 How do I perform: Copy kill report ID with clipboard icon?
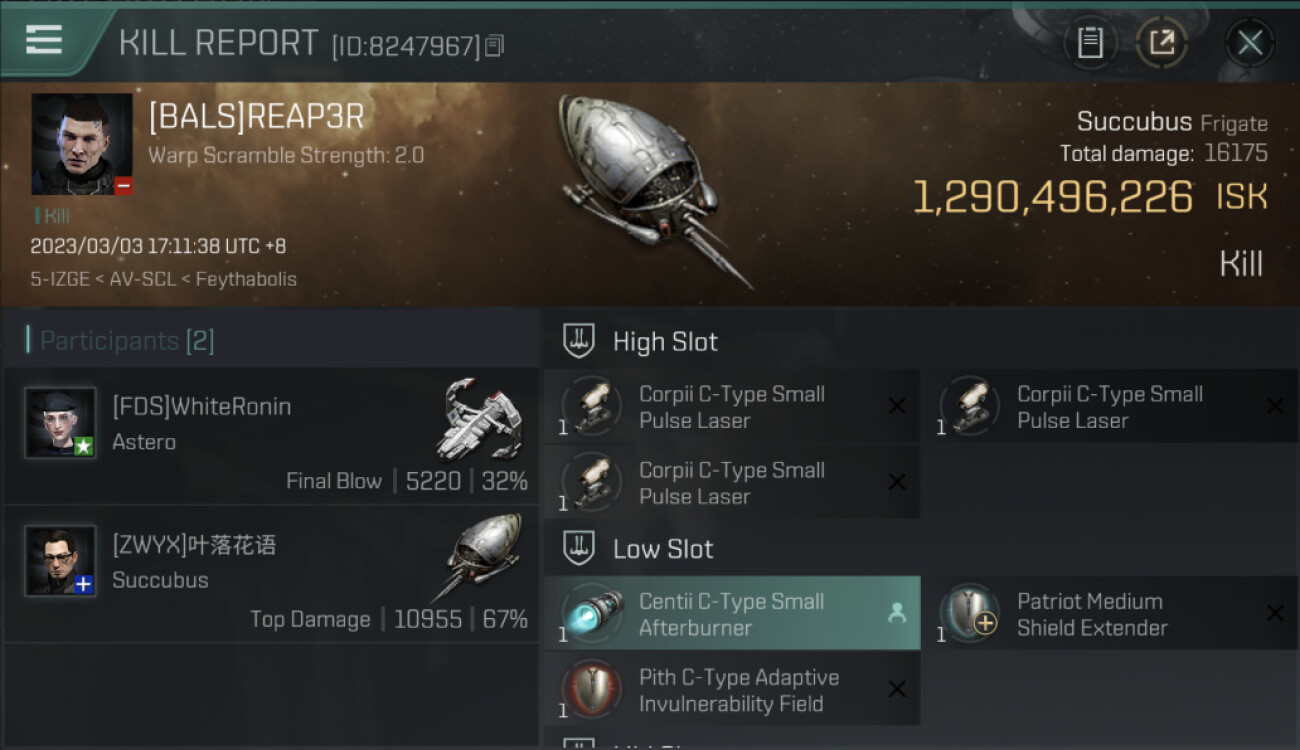pos(495,45)
